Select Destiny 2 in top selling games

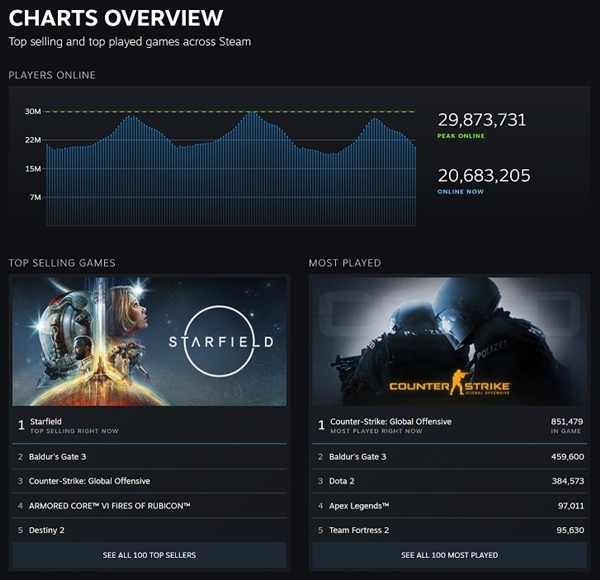click(x=149, y=530)
